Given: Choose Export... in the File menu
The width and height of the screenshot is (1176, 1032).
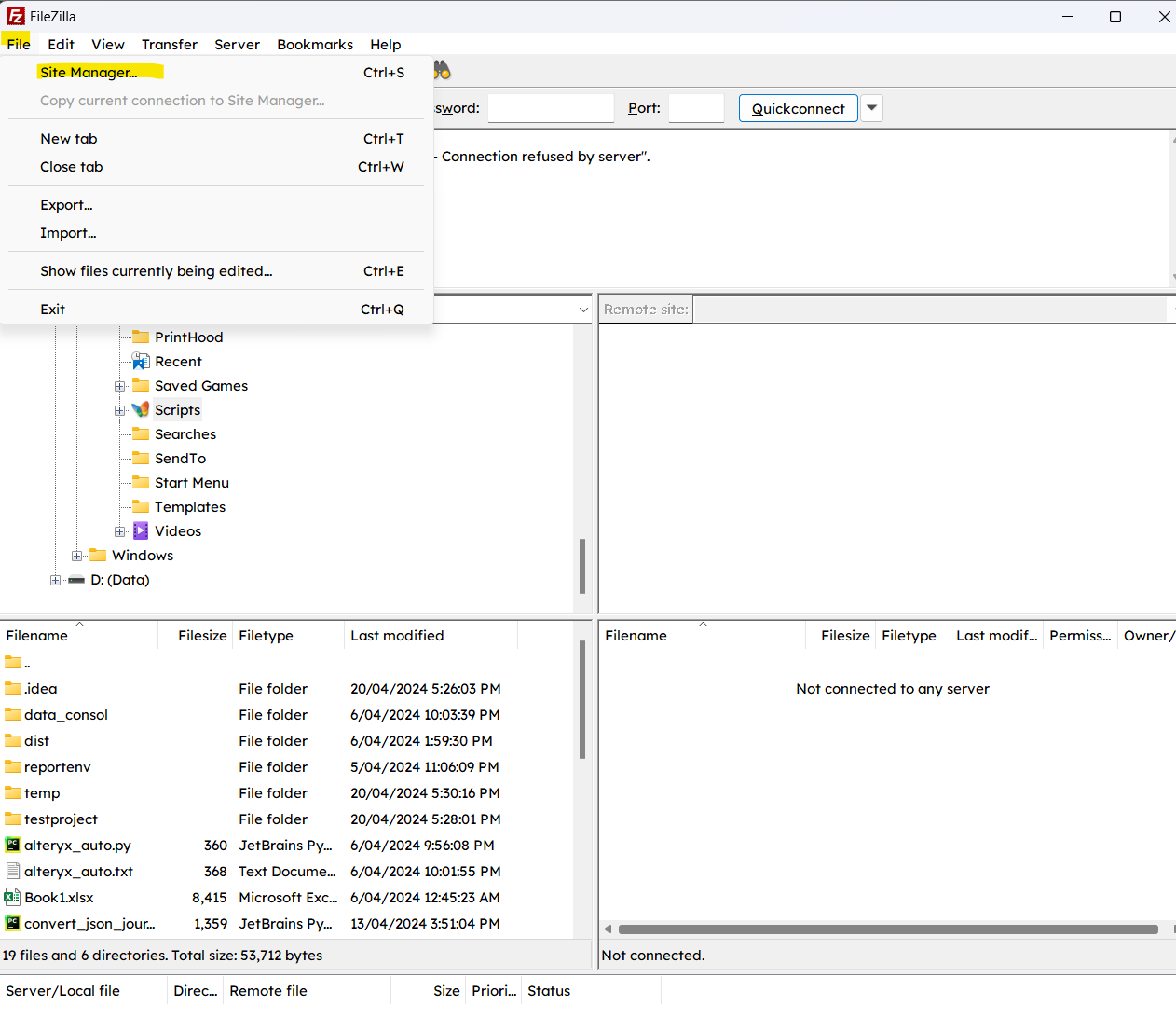Looking at the screenshot, I should pos(66,205).
